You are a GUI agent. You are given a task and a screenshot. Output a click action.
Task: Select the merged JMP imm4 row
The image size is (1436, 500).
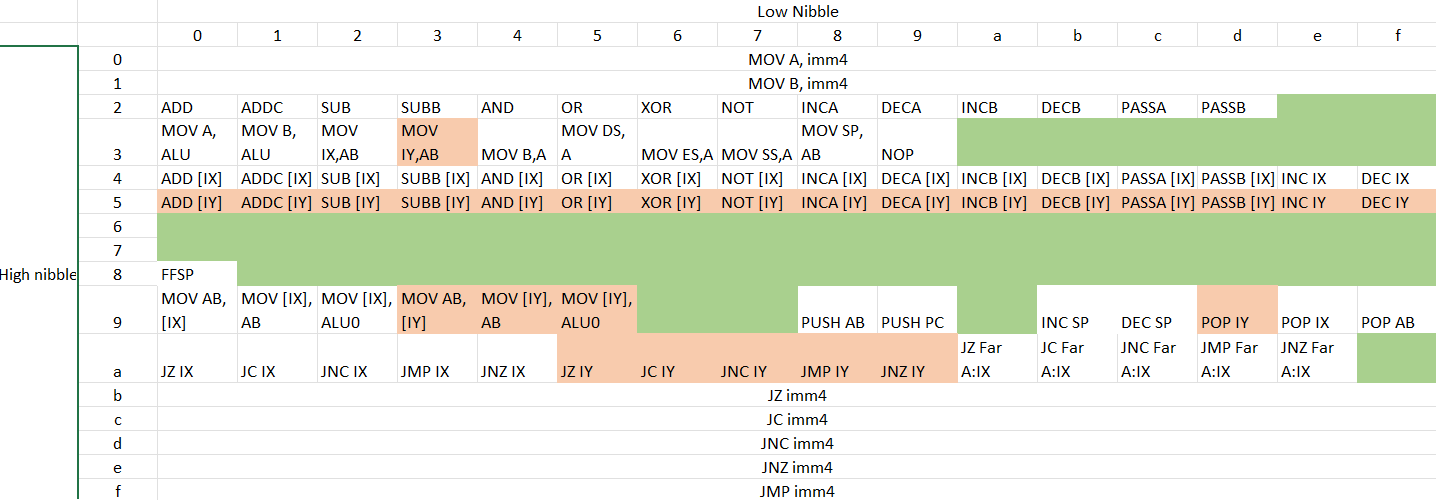[795, 491]
